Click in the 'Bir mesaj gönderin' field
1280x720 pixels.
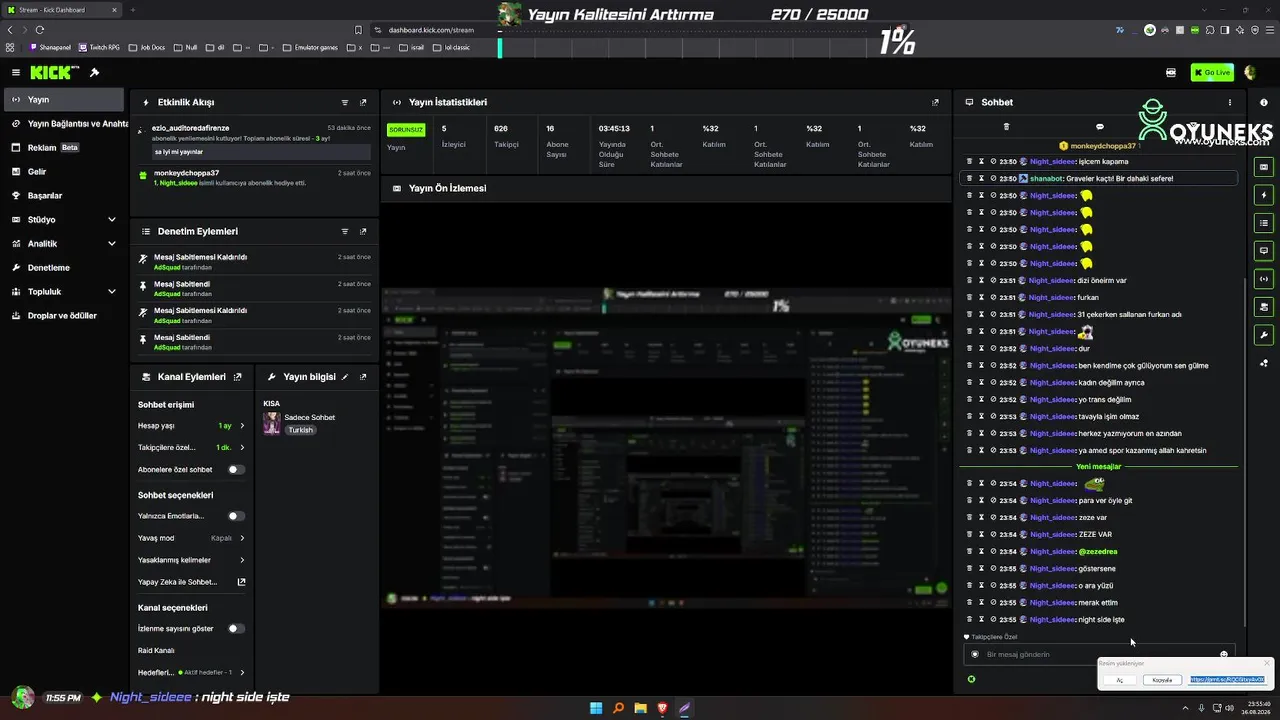pyautogui.click(x=1098, y=654)
